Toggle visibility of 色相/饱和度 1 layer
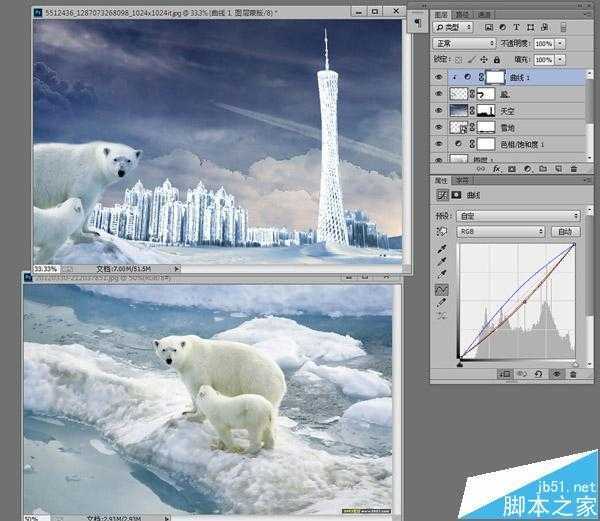600x521 pixels. click(439, 144)
